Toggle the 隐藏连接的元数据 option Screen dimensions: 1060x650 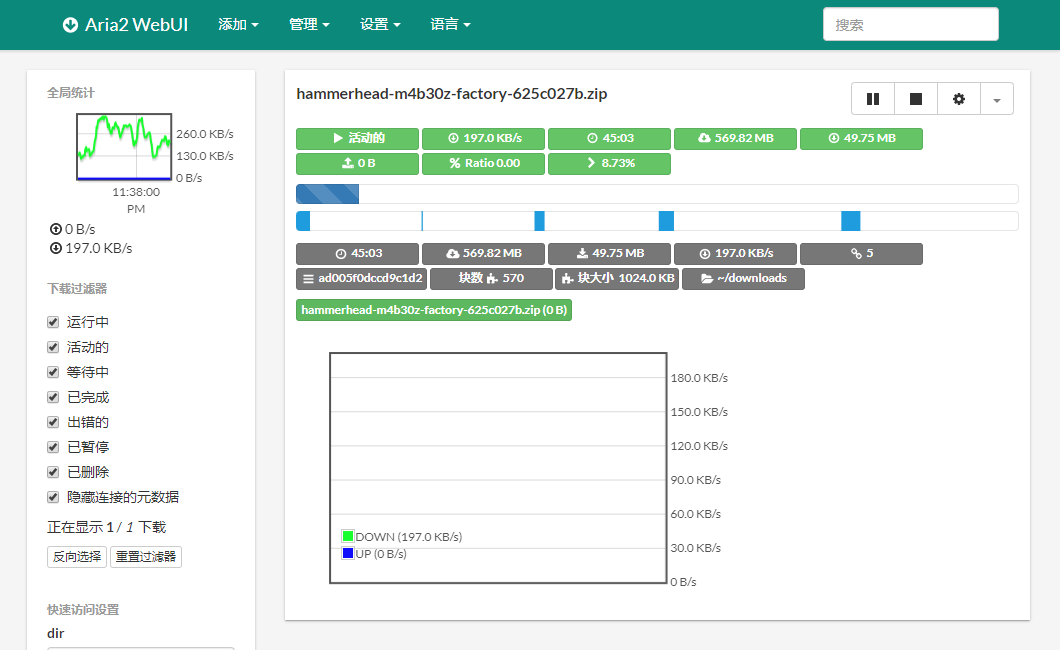52,496
